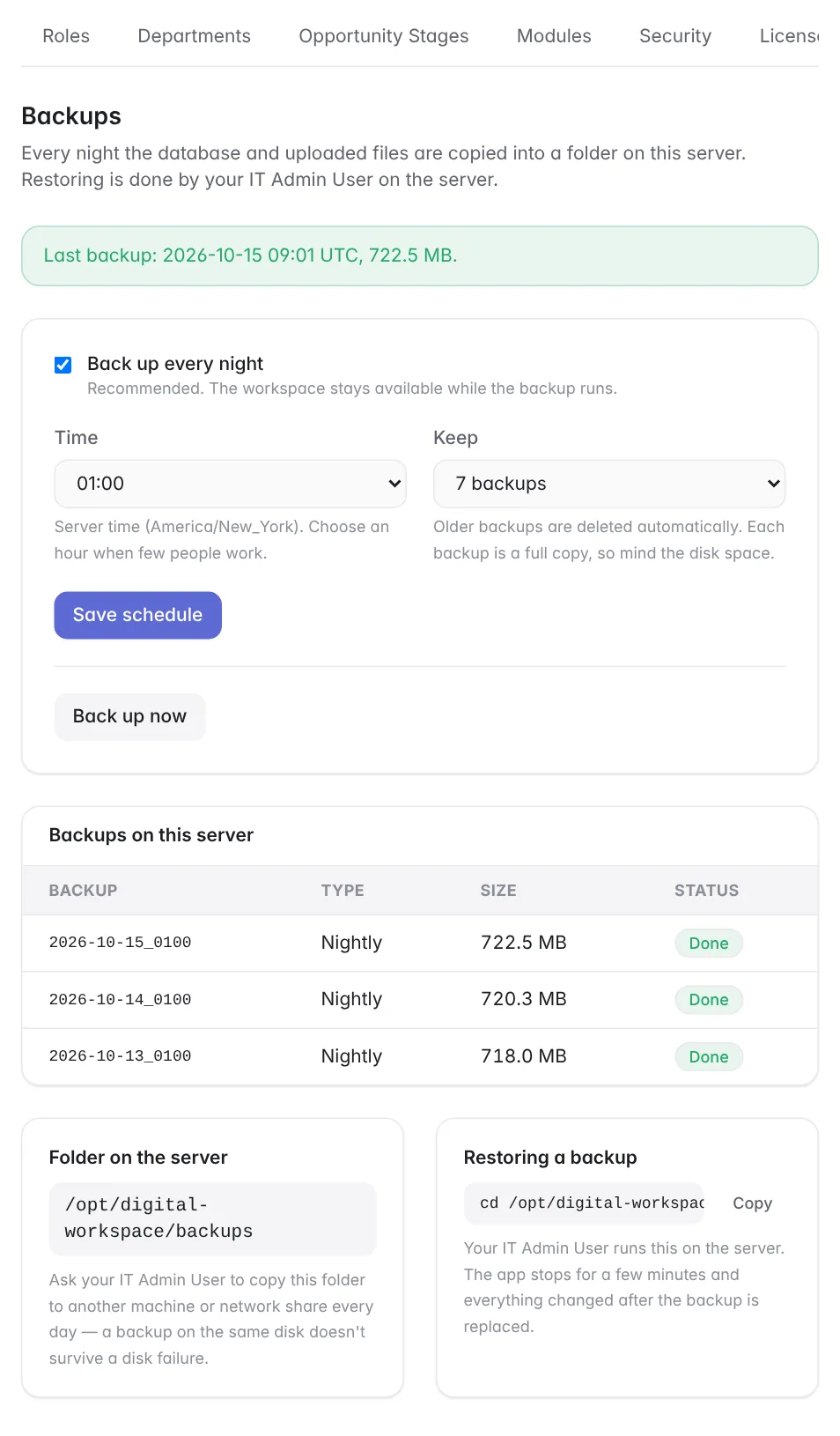Click the Keep field label

point(455,438)
